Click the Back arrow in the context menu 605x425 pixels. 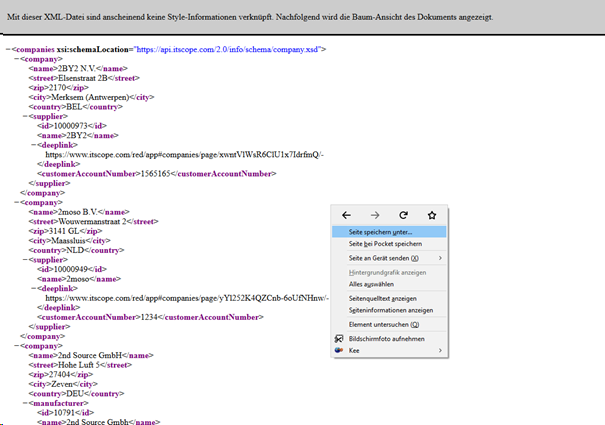tap(346, 215)
